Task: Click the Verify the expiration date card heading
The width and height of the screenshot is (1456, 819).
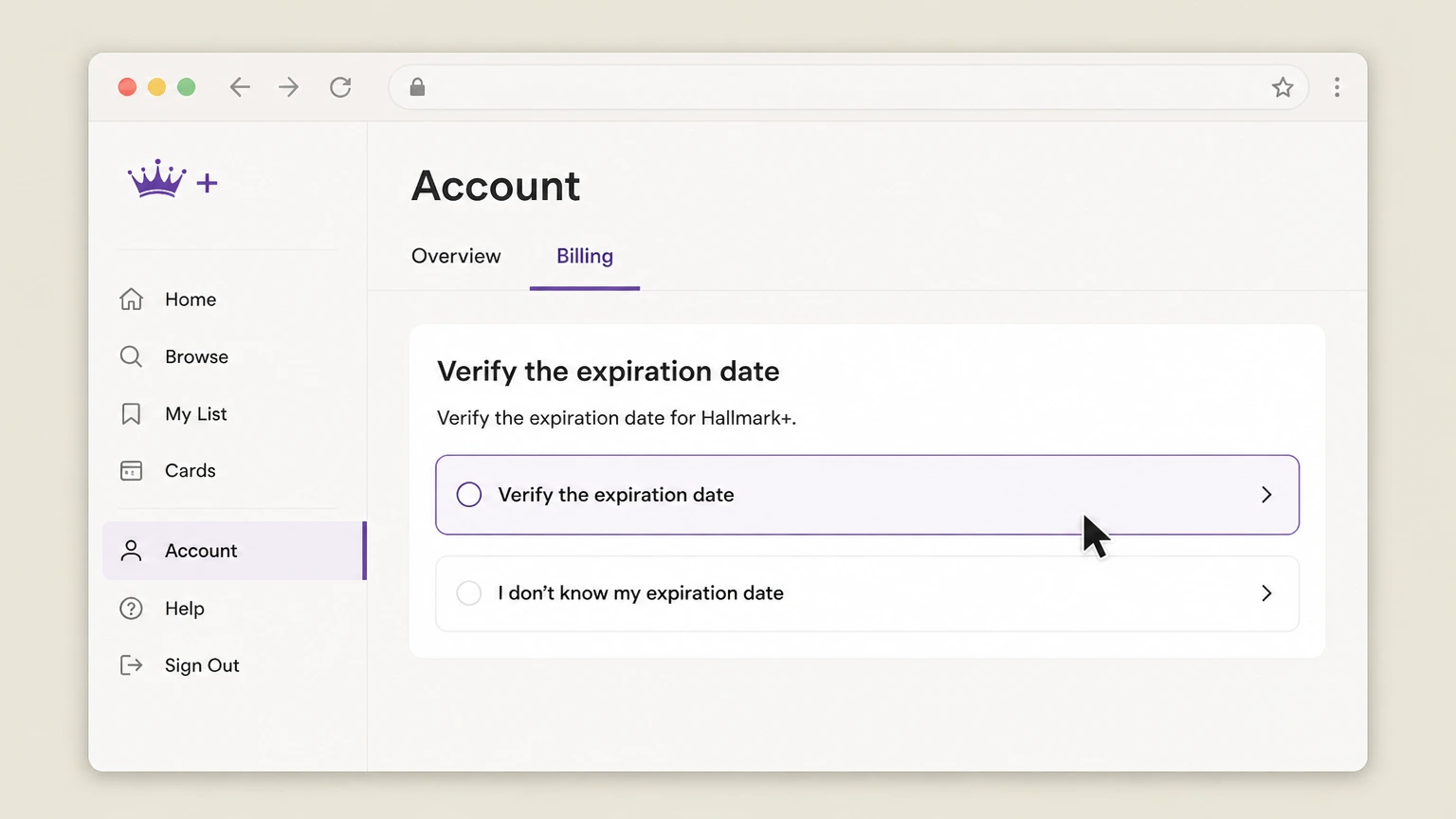Action: [609, 372]
